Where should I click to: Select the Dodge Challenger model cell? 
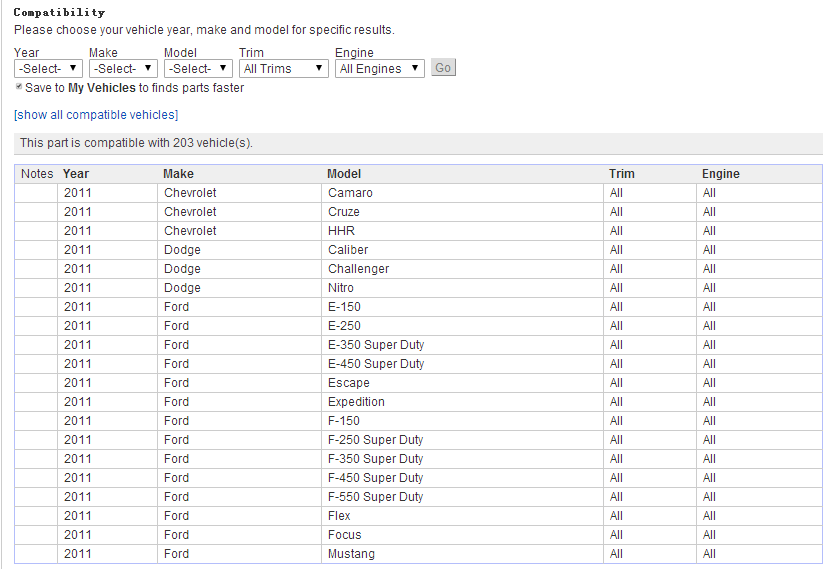point(358,269)
